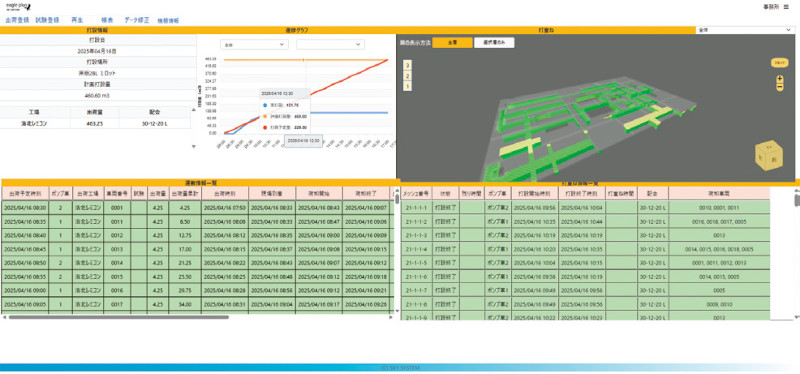The width and height of the screenshot is (800, 374).
Task: Click the 460.60 m3 planned volume value
Action: (x=97, y=95)
